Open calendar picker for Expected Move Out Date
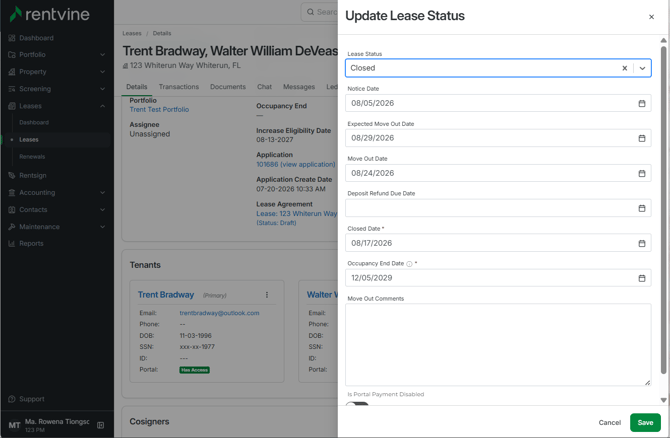 [x=641, y=138]
